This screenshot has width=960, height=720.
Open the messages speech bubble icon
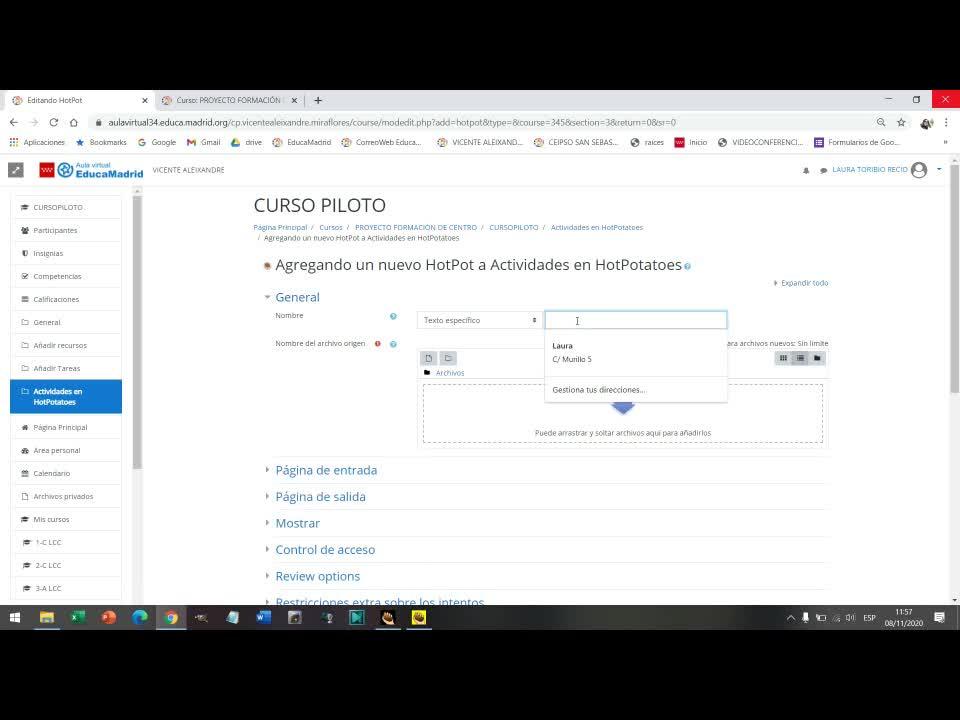[x=823, y=170]
